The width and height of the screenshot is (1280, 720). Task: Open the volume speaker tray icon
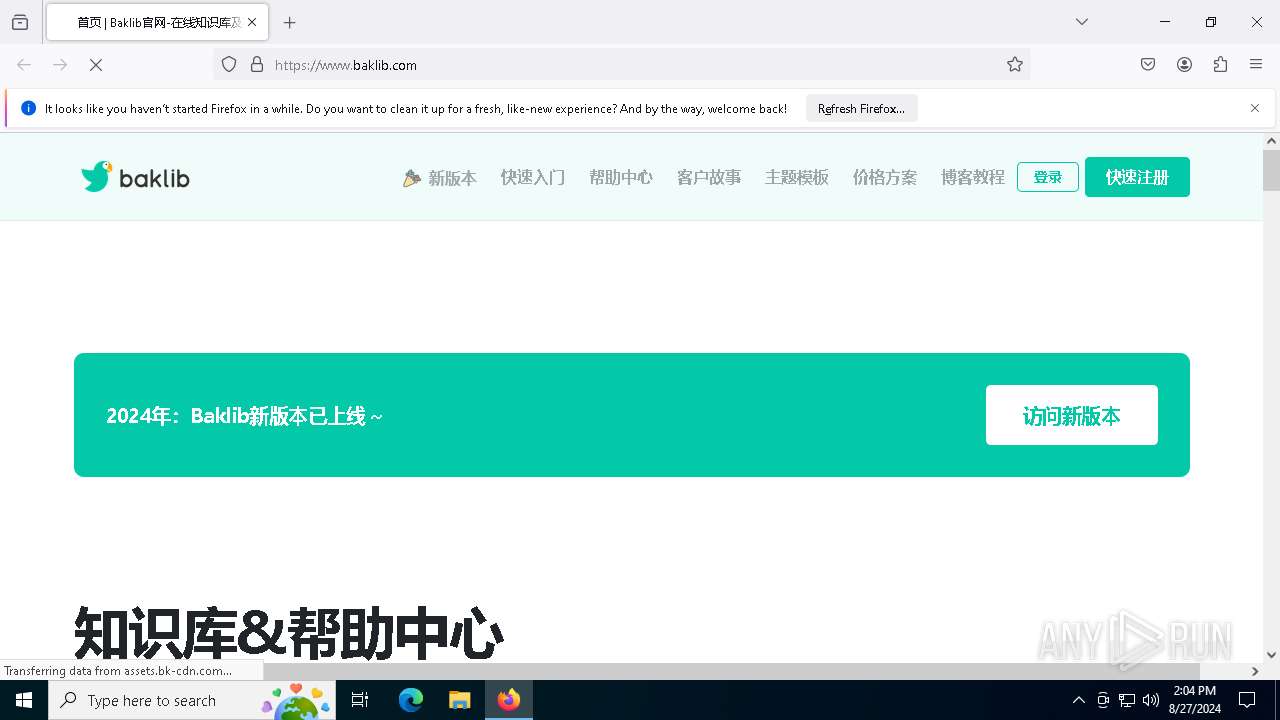[1151, 700]
